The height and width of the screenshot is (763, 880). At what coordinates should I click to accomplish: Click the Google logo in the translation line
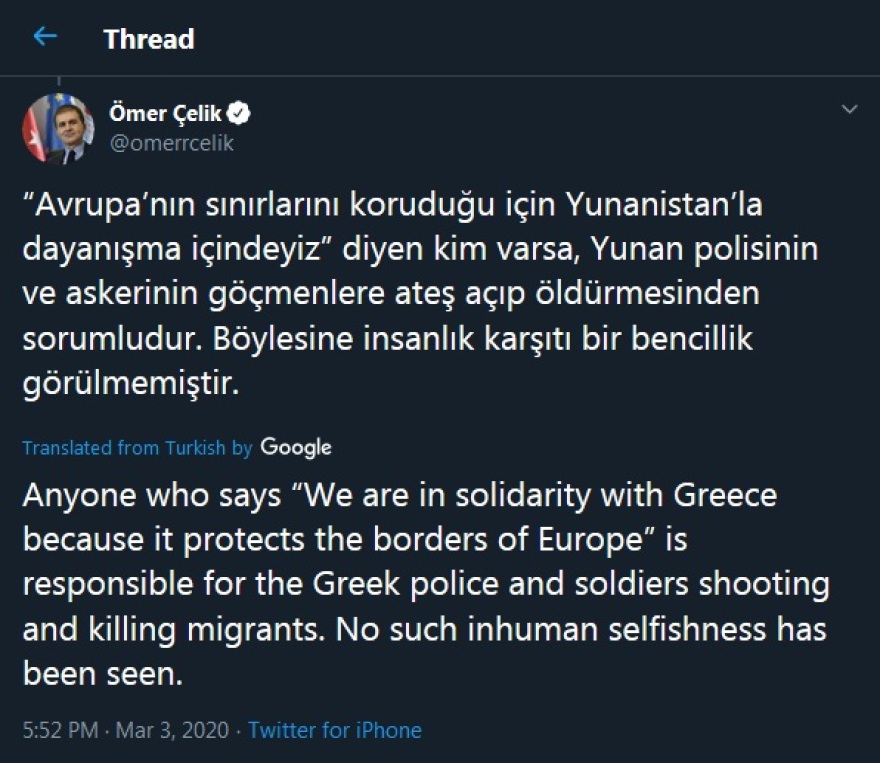tap(298, 447)
